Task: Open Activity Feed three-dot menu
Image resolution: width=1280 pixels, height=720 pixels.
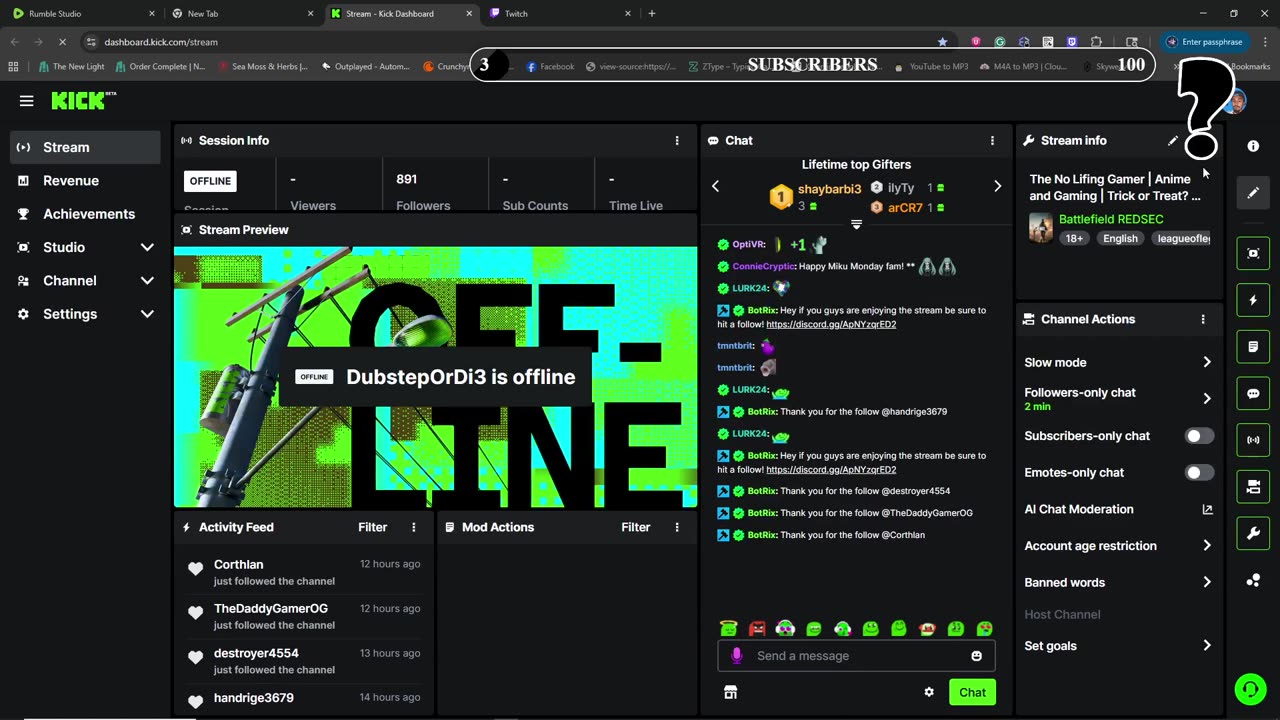Action: coord(414,527)
